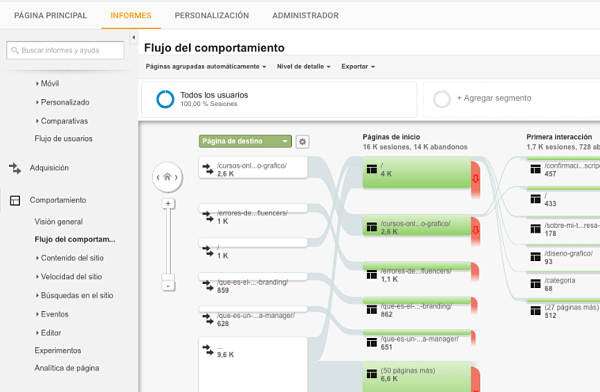The height and width of the screenshot is (392, 600).
Task: Collapse the sidebar with the arrow handle
Action: (134, 37)
